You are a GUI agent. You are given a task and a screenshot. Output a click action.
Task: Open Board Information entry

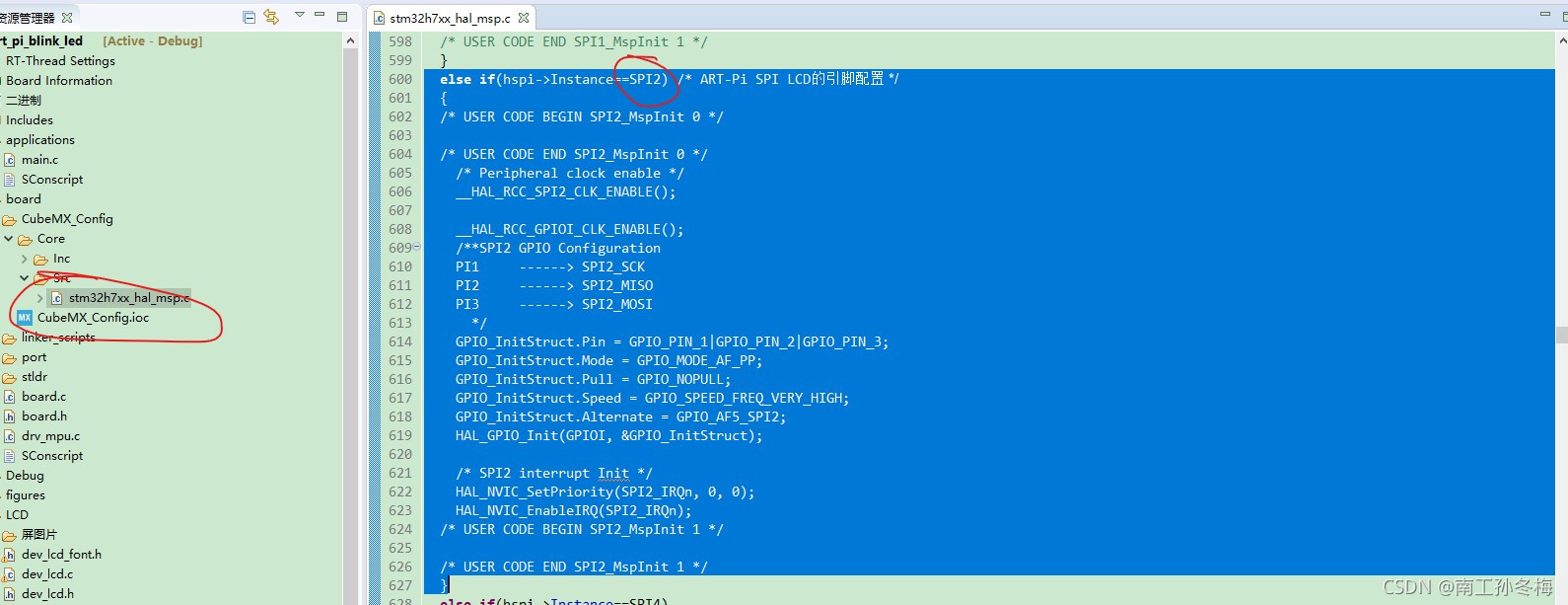59,80
